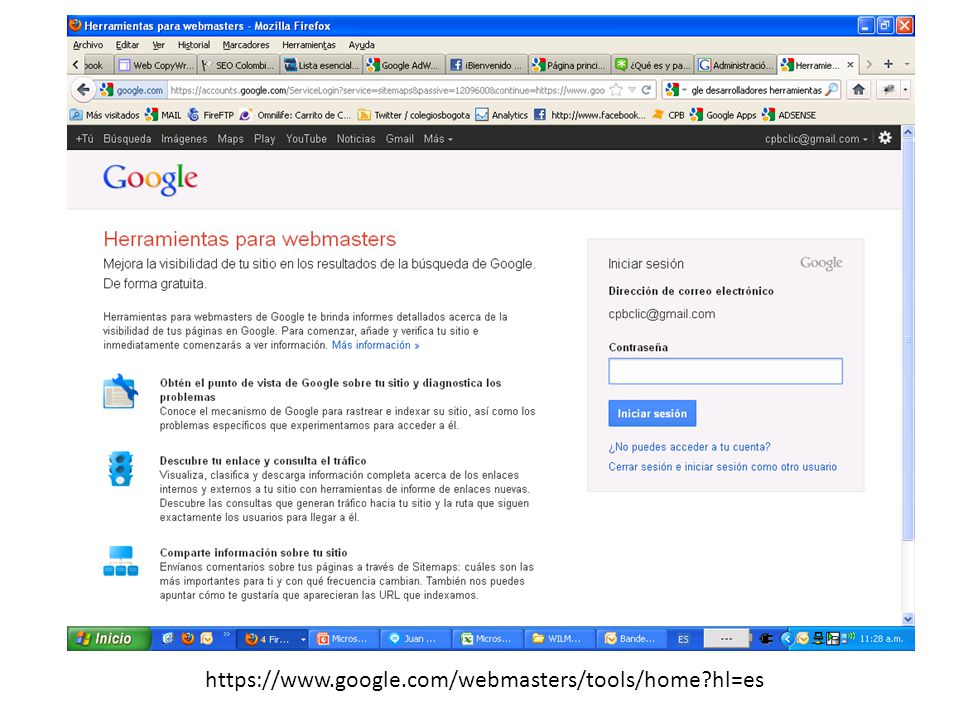Open the Archivo menu

88,45
